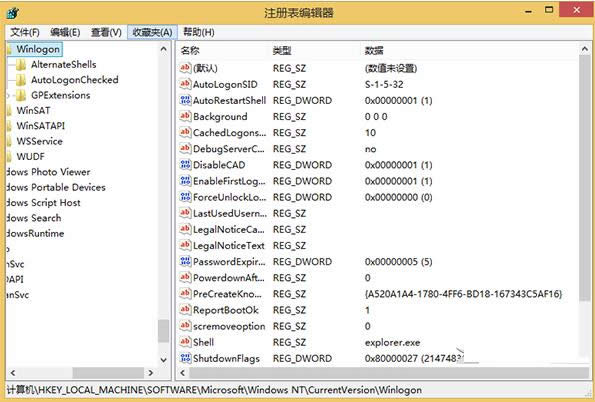
Task: Click the PowerdownAft... string value icon
Action: [x=185, y=277]
